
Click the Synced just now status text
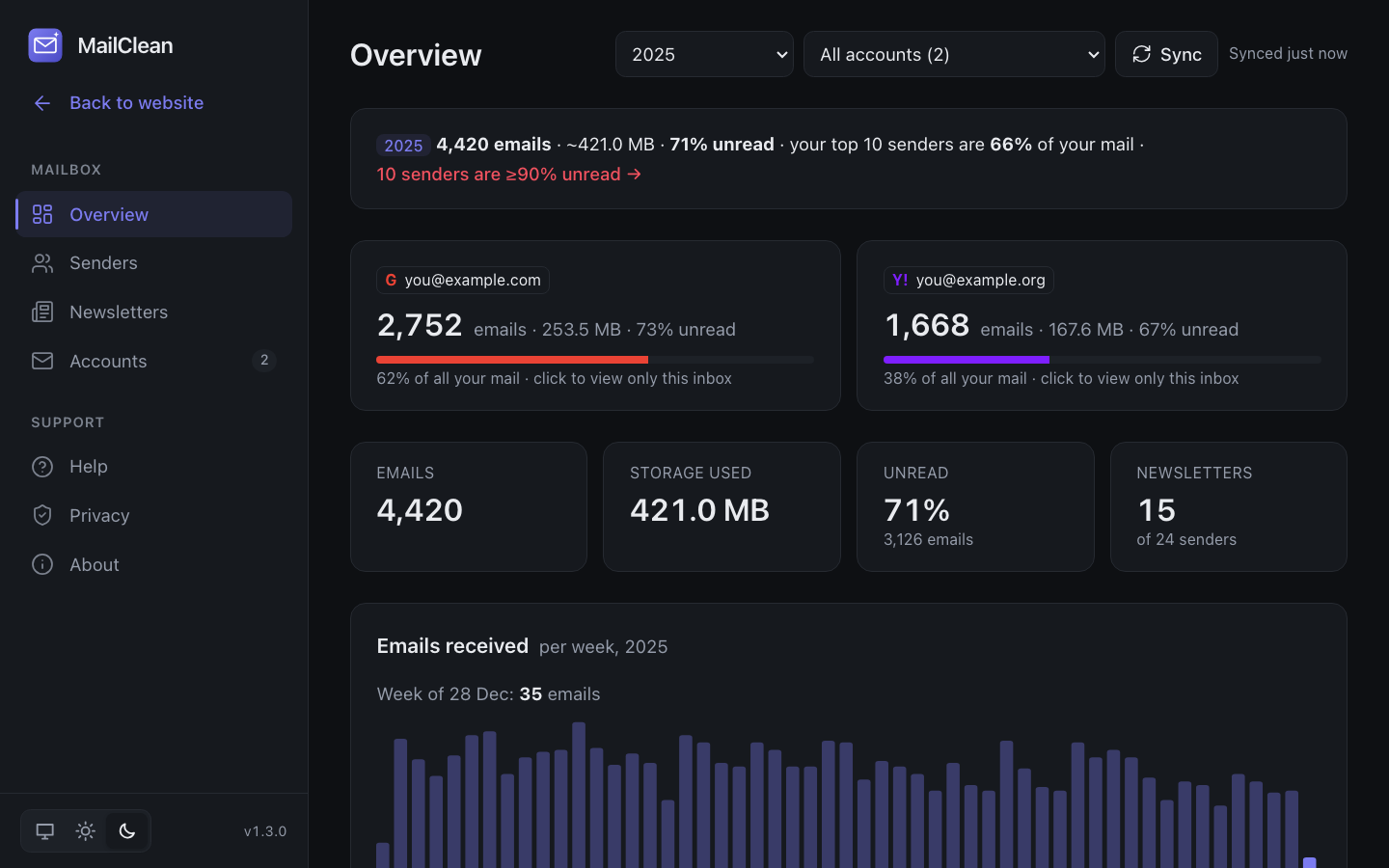coord(1288,54)
